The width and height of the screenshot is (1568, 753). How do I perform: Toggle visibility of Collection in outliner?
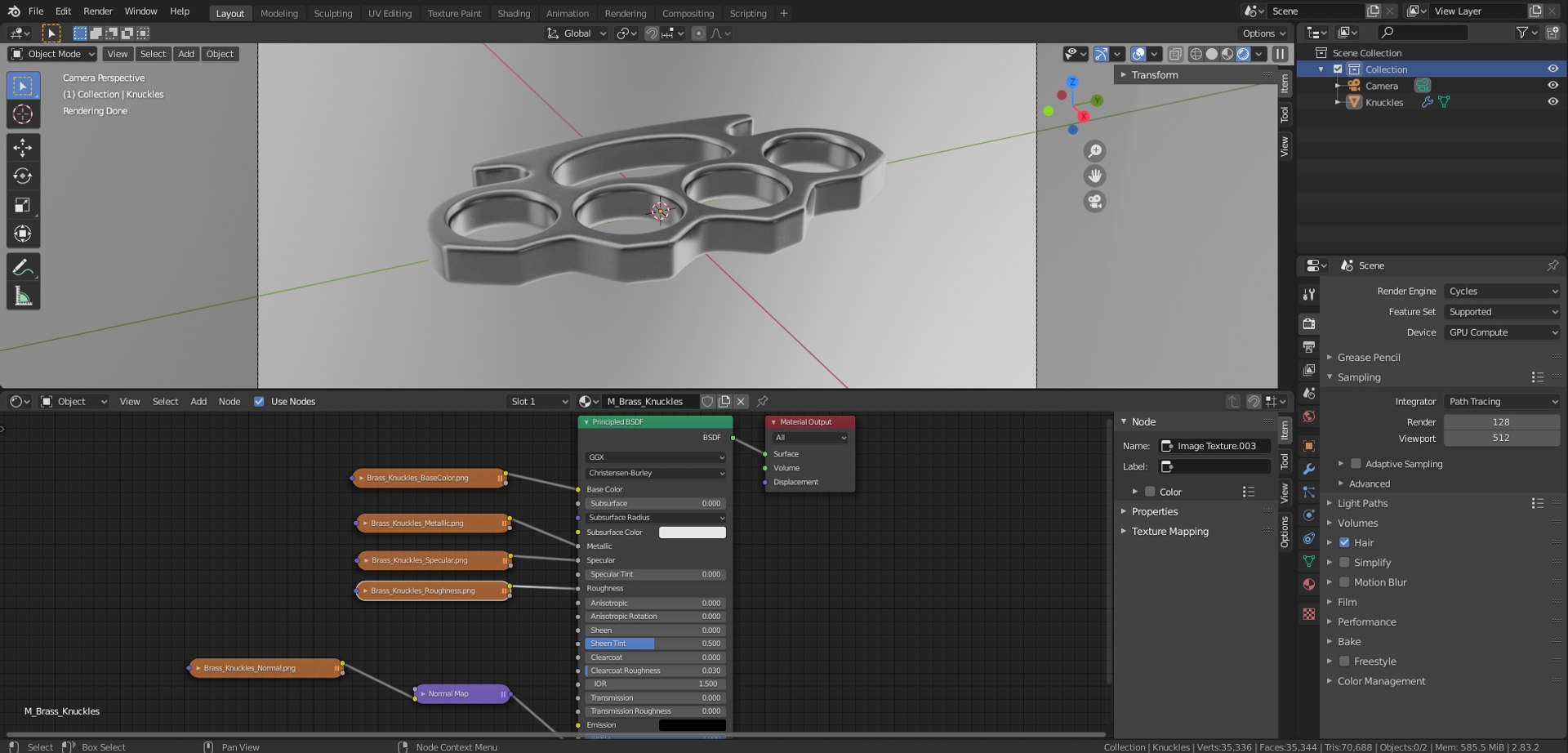pyautogui.click(x=1552, y=69)
